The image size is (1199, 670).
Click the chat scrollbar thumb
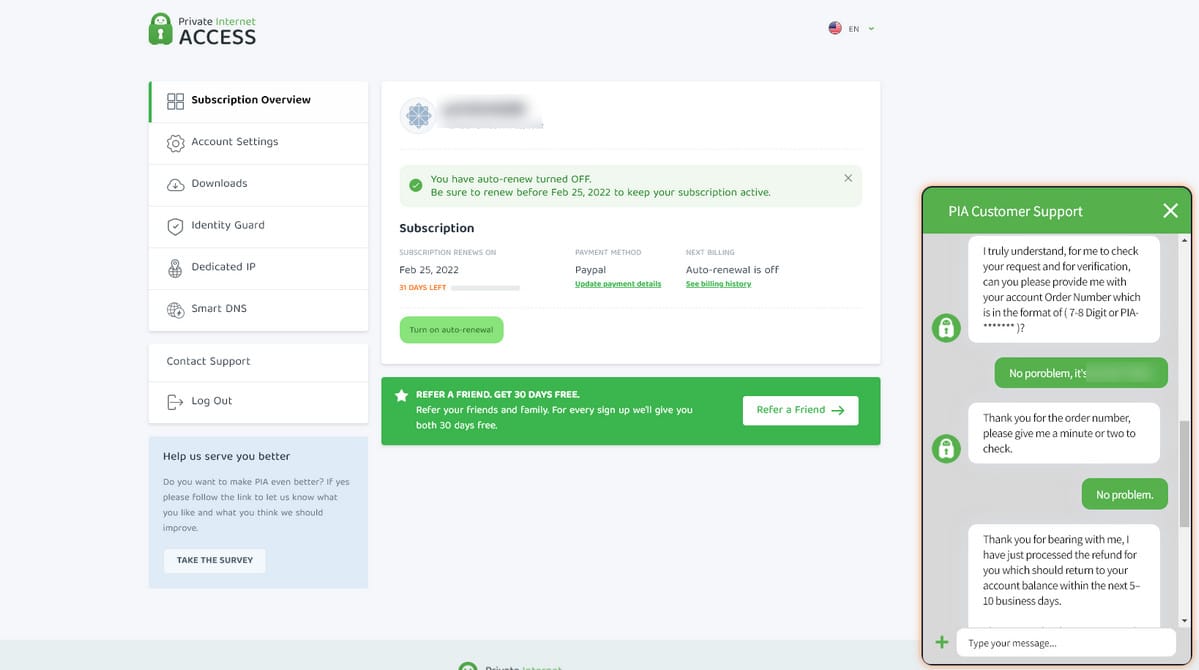click(x=1184, y=473)
